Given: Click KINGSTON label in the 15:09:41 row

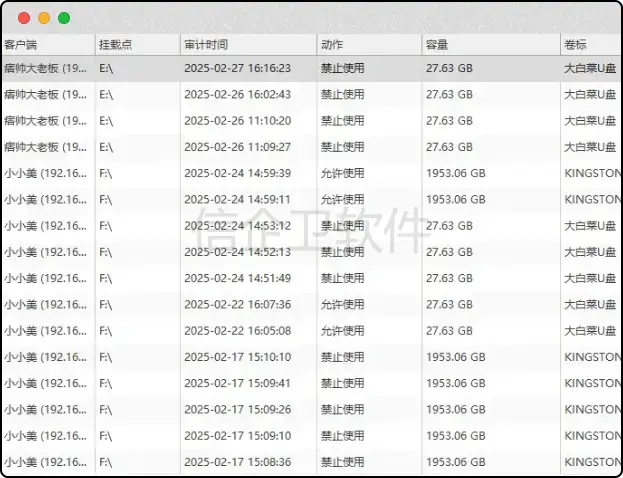Looking at the screenshot, I should (x=592, y=383).
